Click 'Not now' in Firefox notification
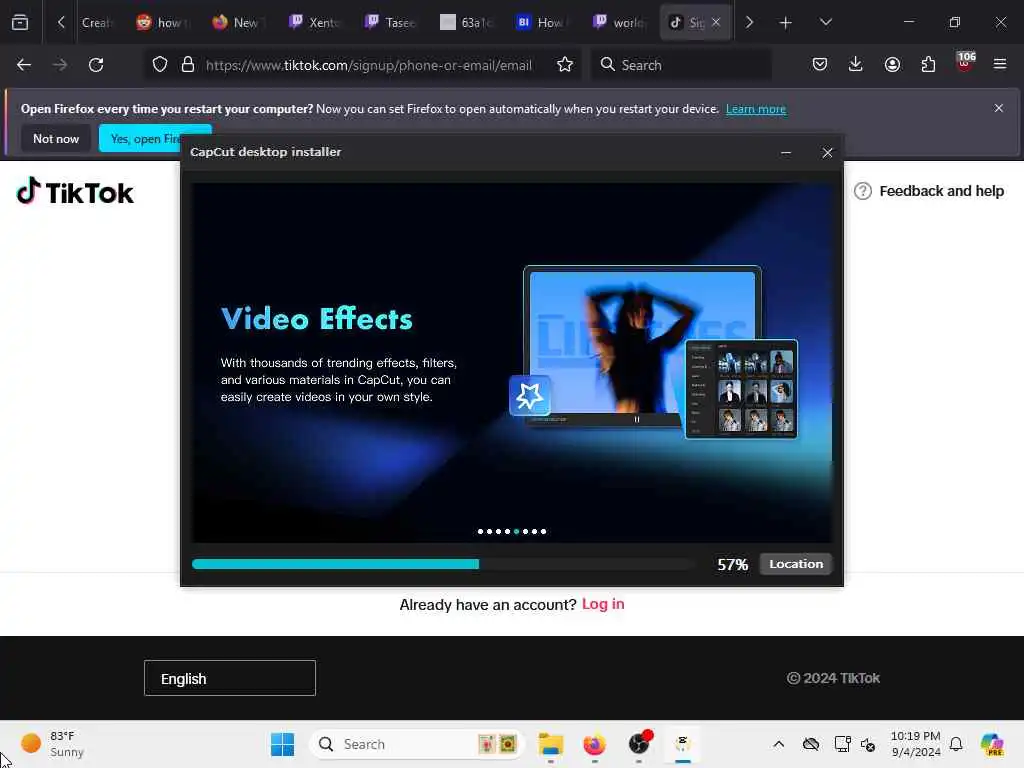 tap(56, 138)
